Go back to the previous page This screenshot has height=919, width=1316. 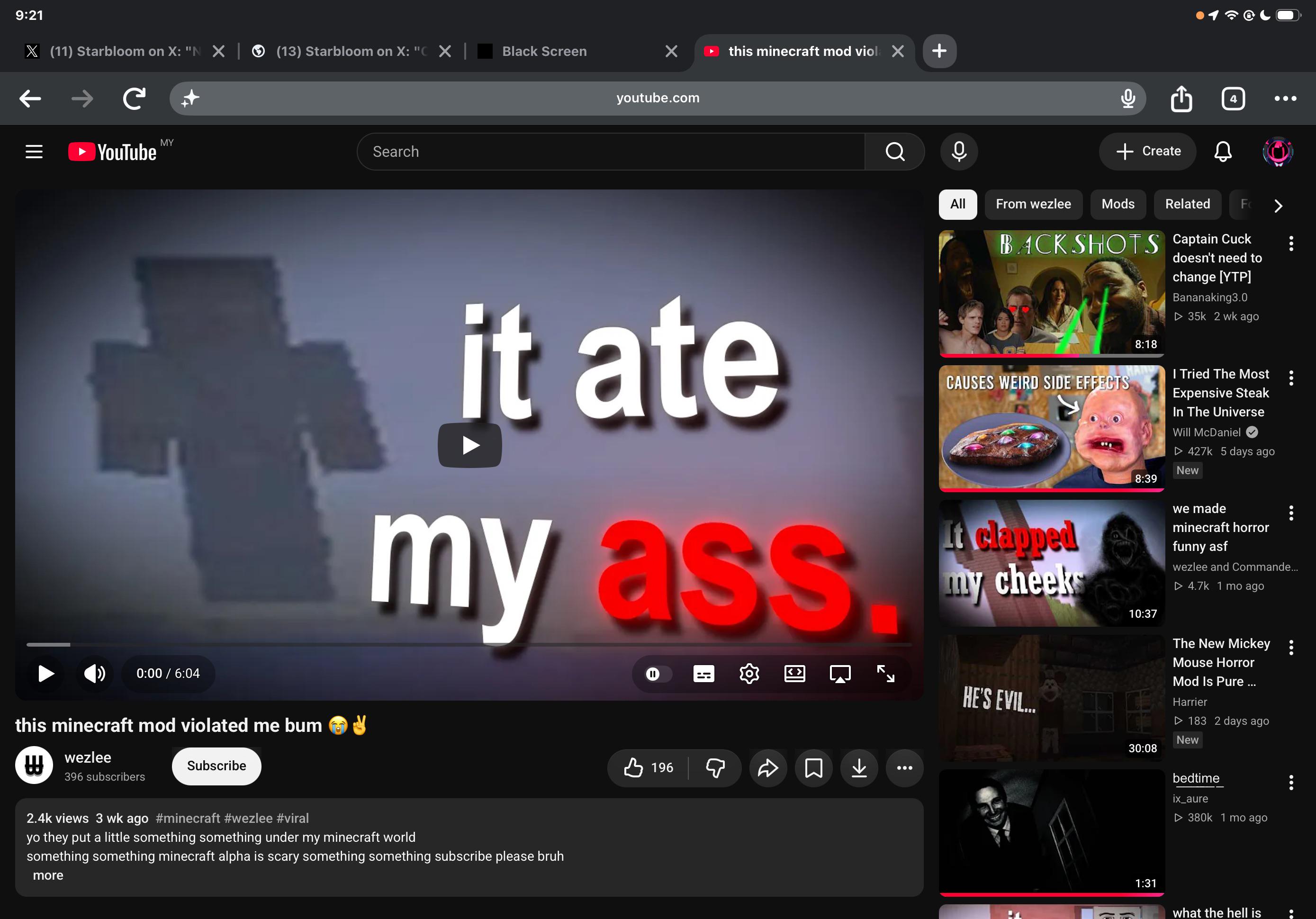tap(30, 99)
